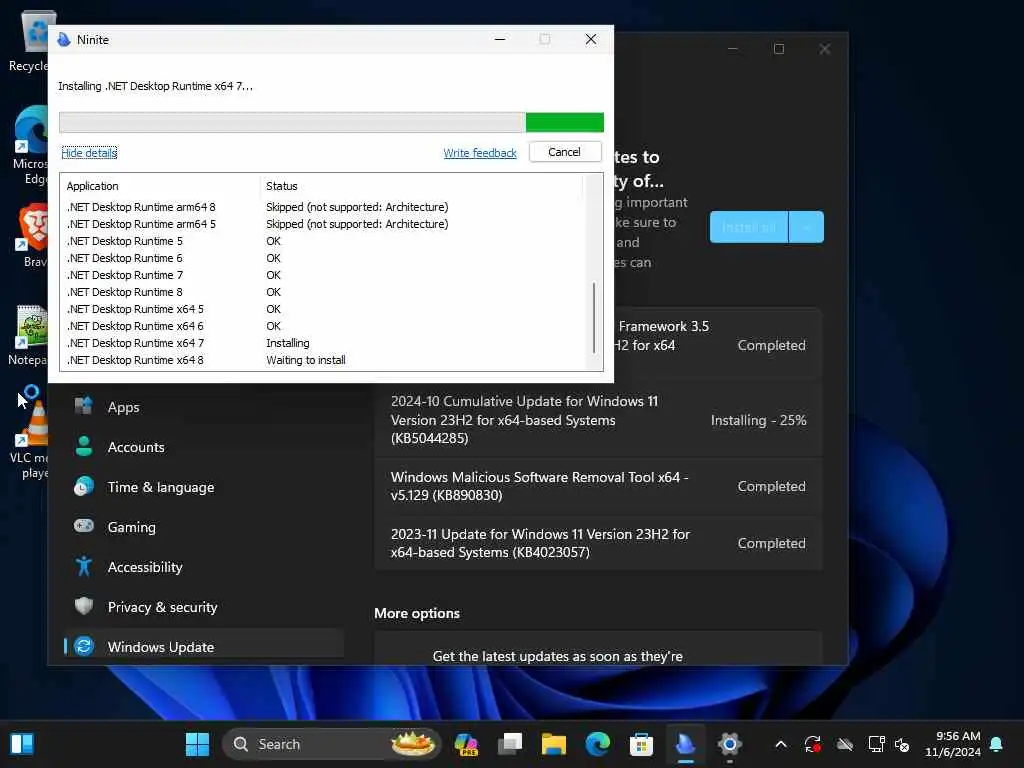
Task: Click Install all button in Windows Update
Action: tap(748, 227)
